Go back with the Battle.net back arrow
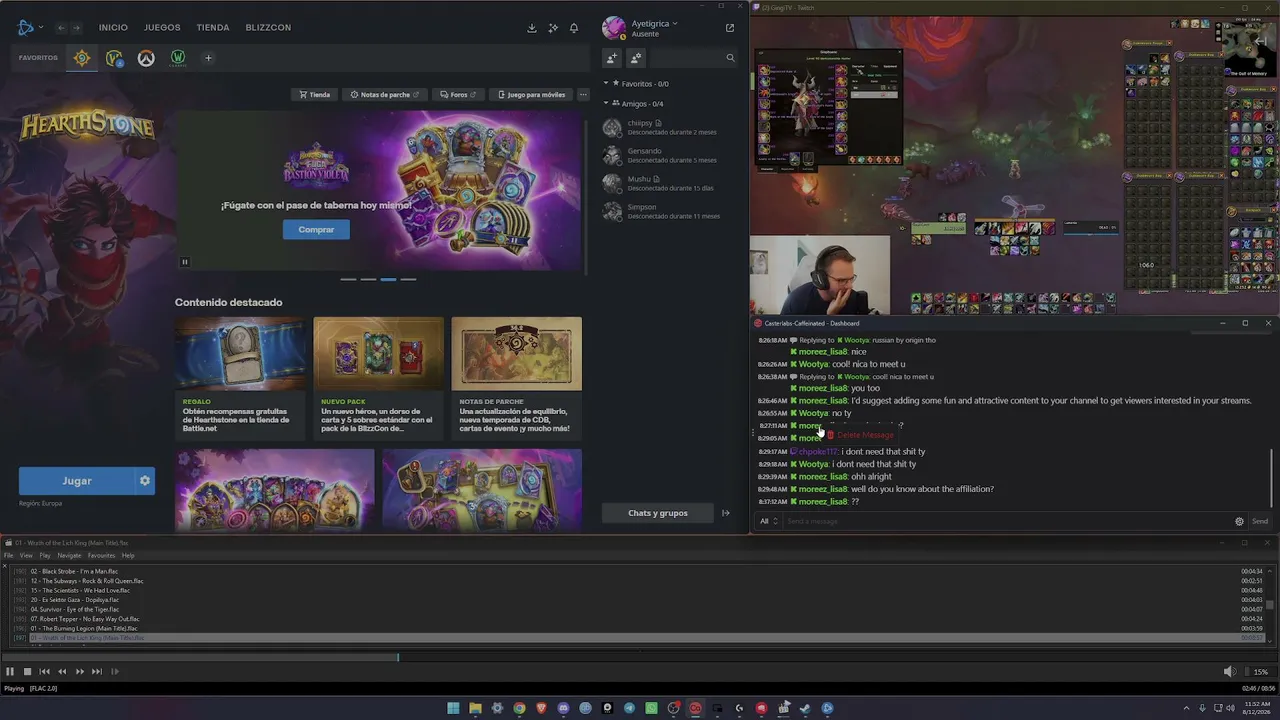This screenshot has height=720, width=1280. tap(61, 28)
